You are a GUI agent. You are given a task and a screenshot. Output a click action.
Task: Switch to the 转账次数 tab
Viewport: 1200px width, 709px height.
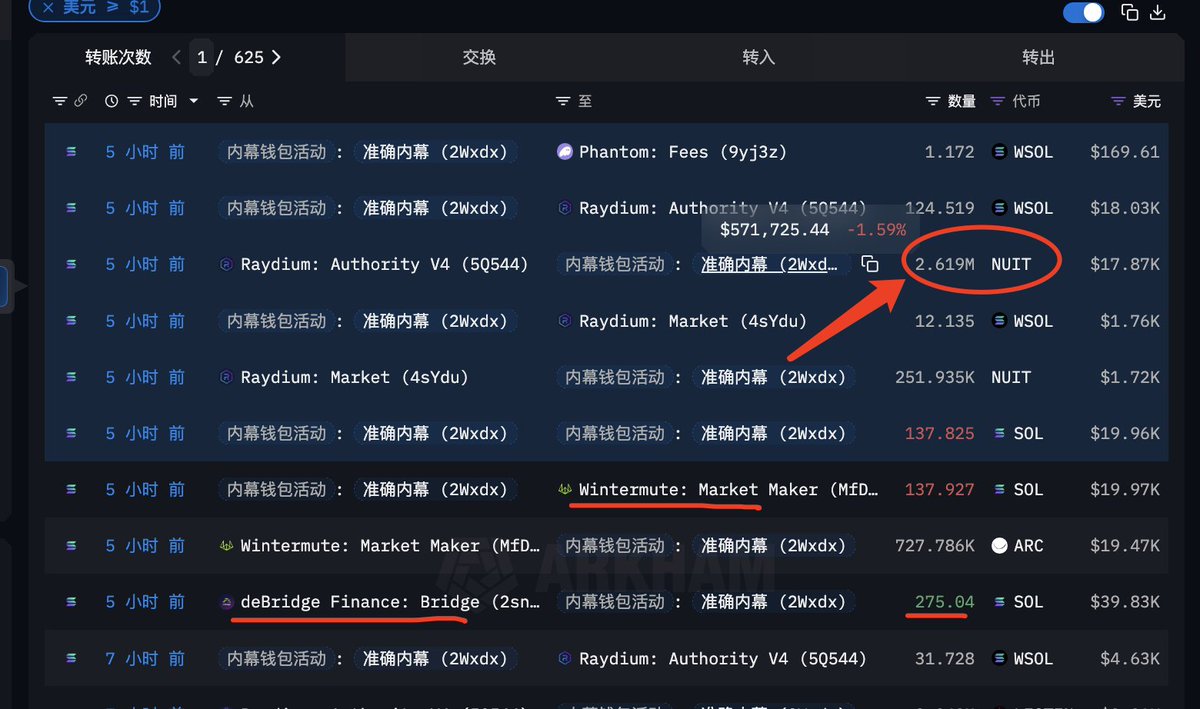[118, 57]
